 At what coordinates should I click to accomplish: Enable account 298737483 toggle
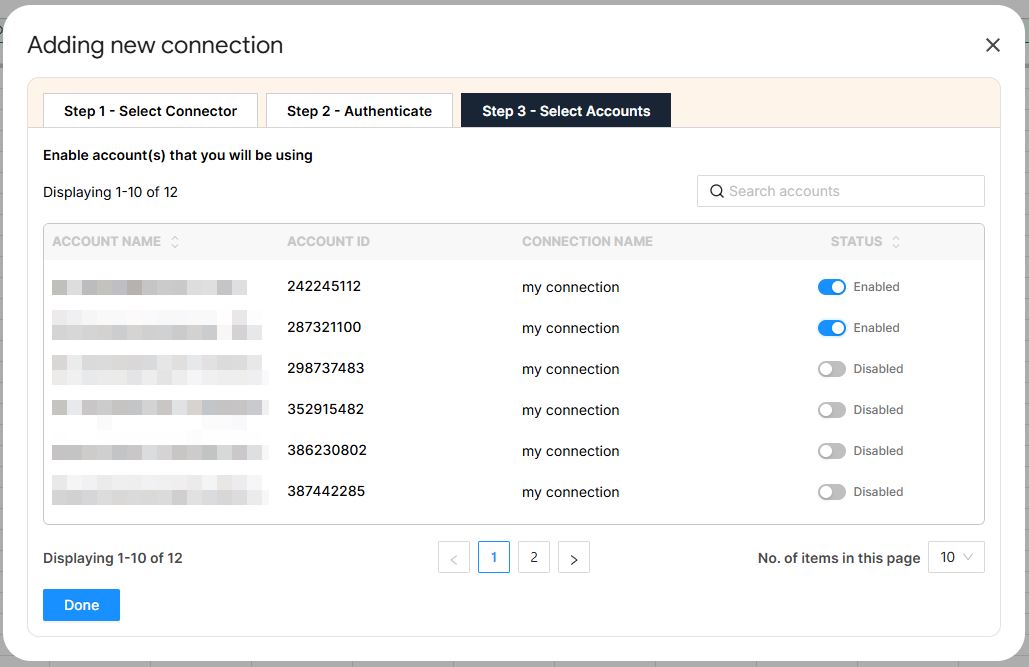click(x=831, y=369)
